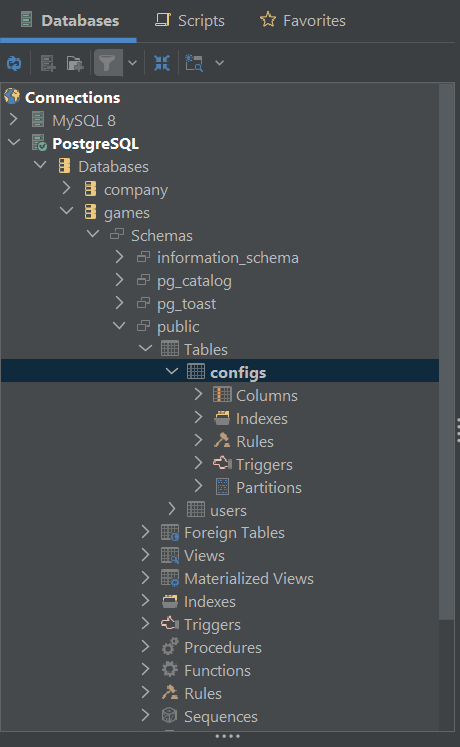The height and width of the screenshot is (747, 460).
Task: Select the Schemas tree item
Action: [162, 235]
